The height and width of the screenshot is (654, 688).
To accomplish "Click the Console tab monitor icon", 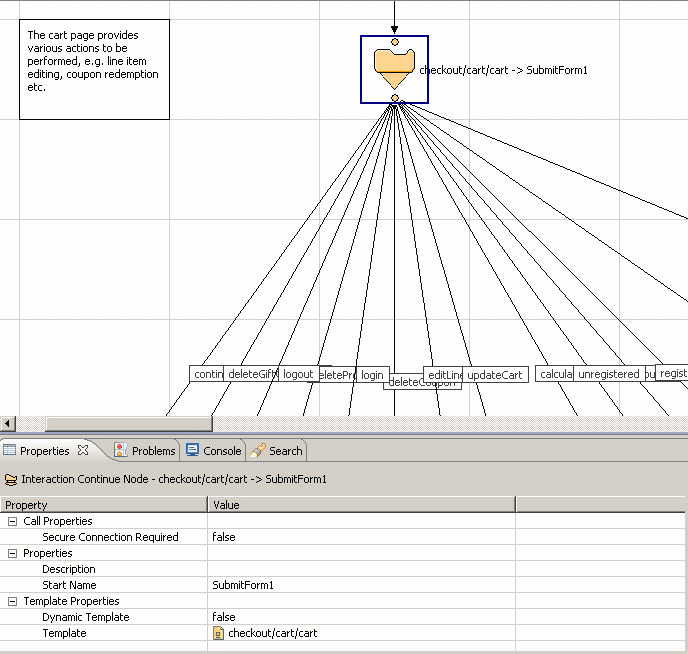I will point(193,450).
